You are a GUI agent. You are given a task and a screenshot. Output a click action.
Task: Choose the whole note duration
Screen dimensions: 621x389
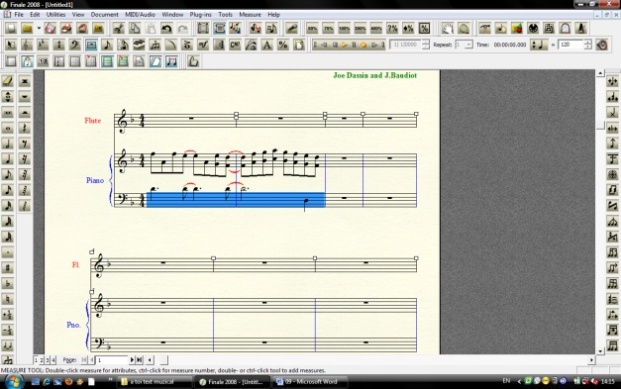point(8,128)
